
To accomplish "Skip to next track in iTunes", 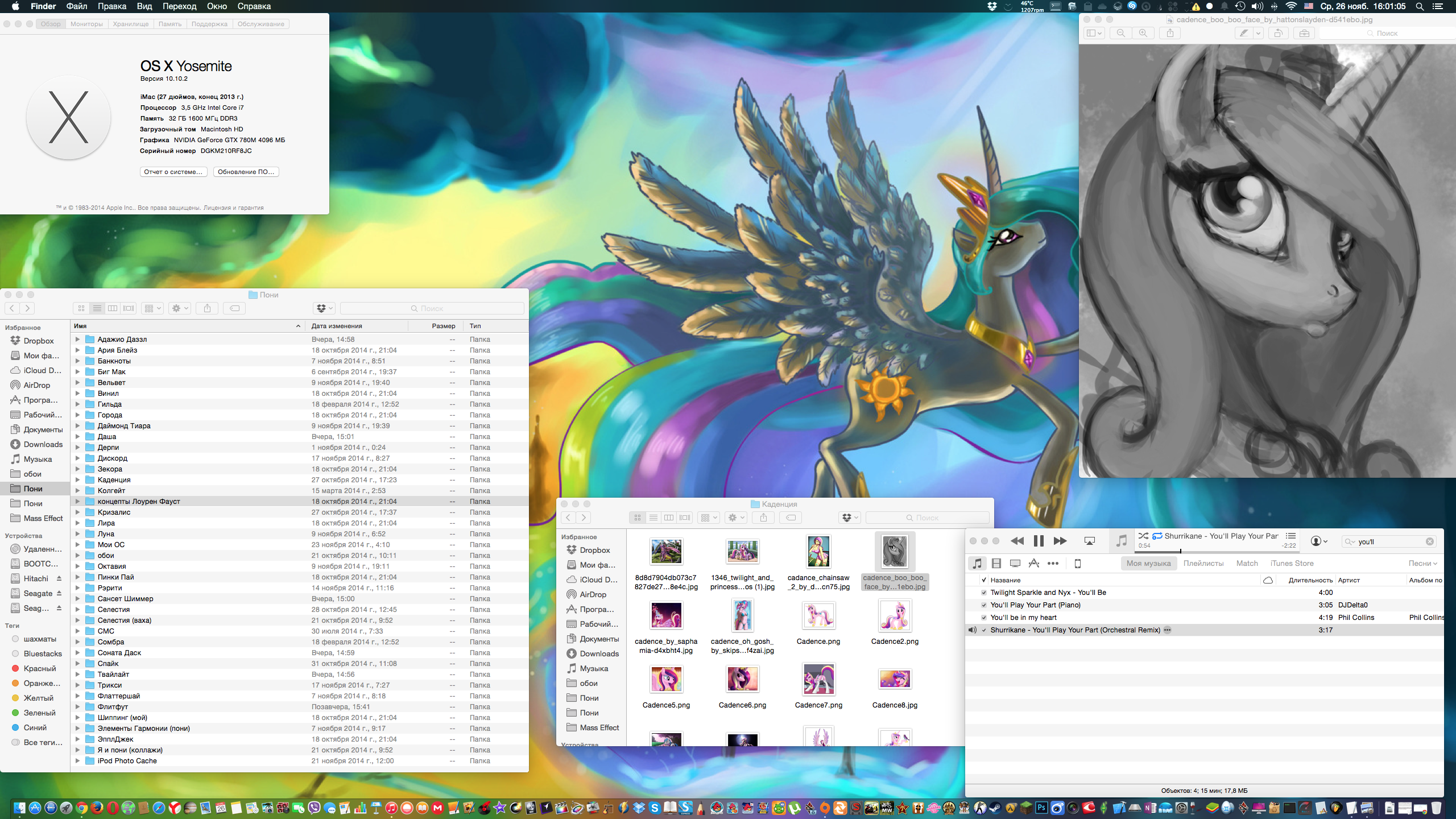I will (x=1060, y=541).
